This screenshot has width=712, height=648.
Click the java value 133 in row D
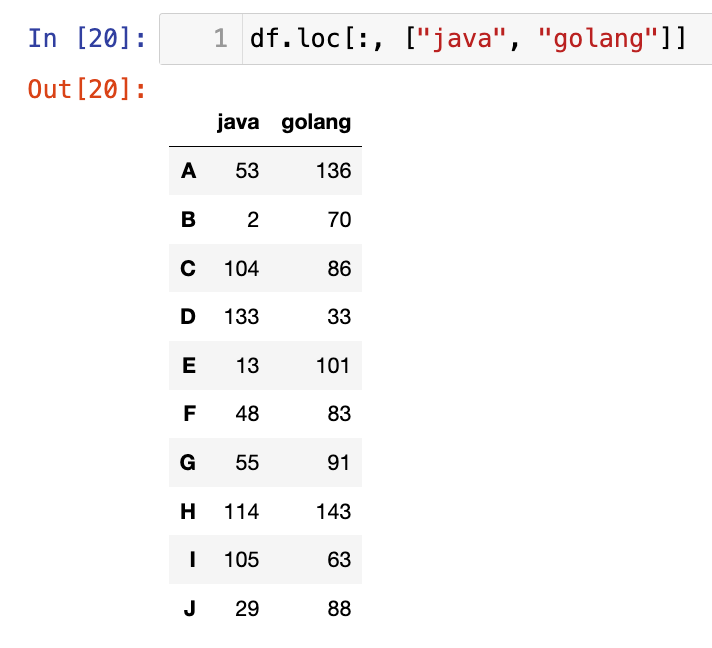[x=241, y=317]
